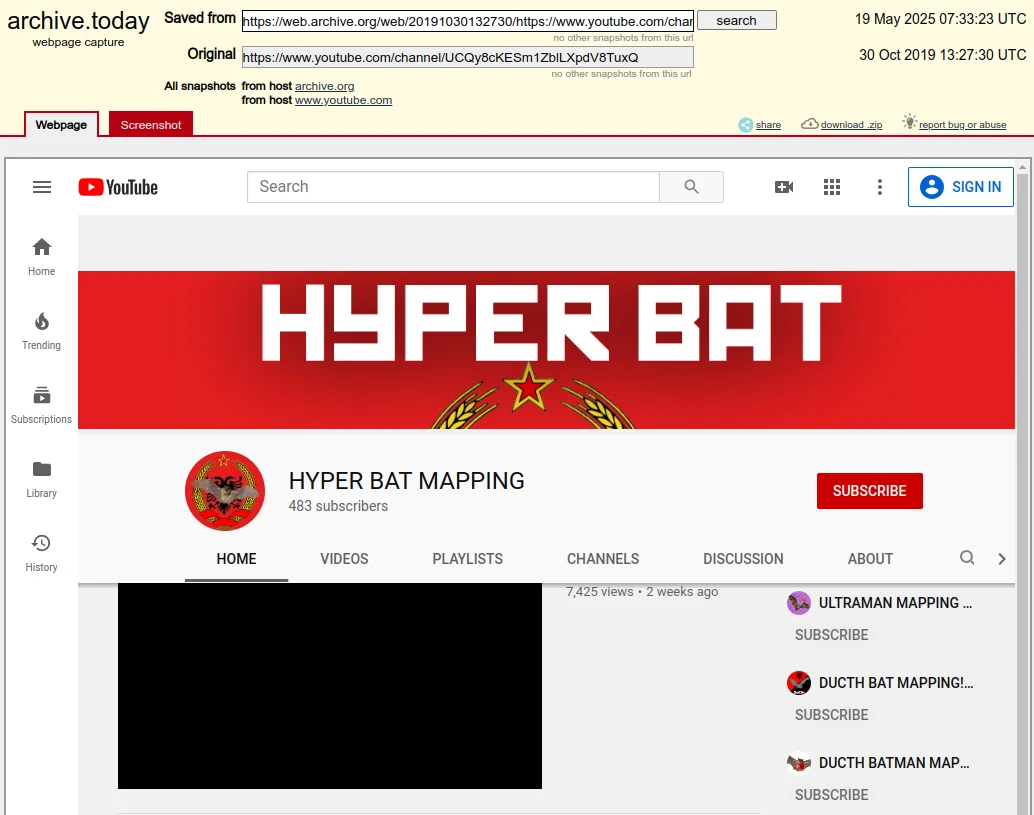This screenshot has height=815, width=1034.
Task: Click the black featured video player
Action: point(330,686)
